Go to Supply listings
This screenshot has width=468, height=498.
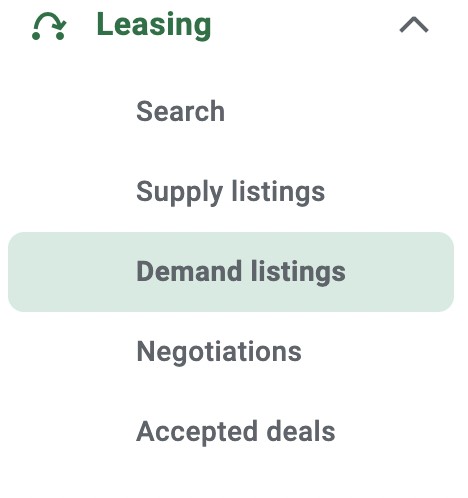pyautogui.click(x=230, y=192)
